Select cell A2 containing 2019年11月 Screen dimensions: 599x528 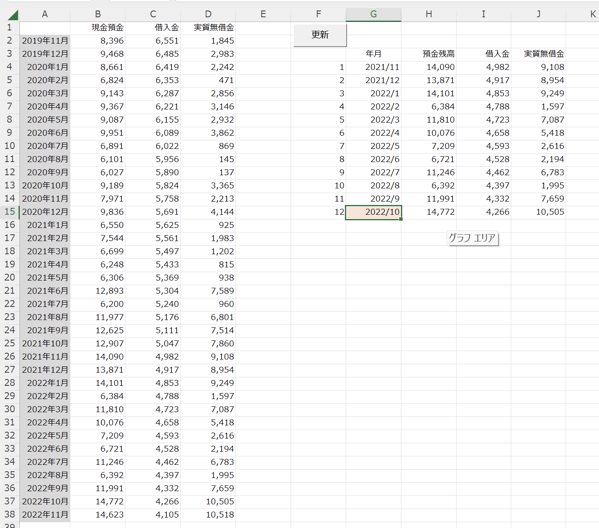(x=45, y=41)
